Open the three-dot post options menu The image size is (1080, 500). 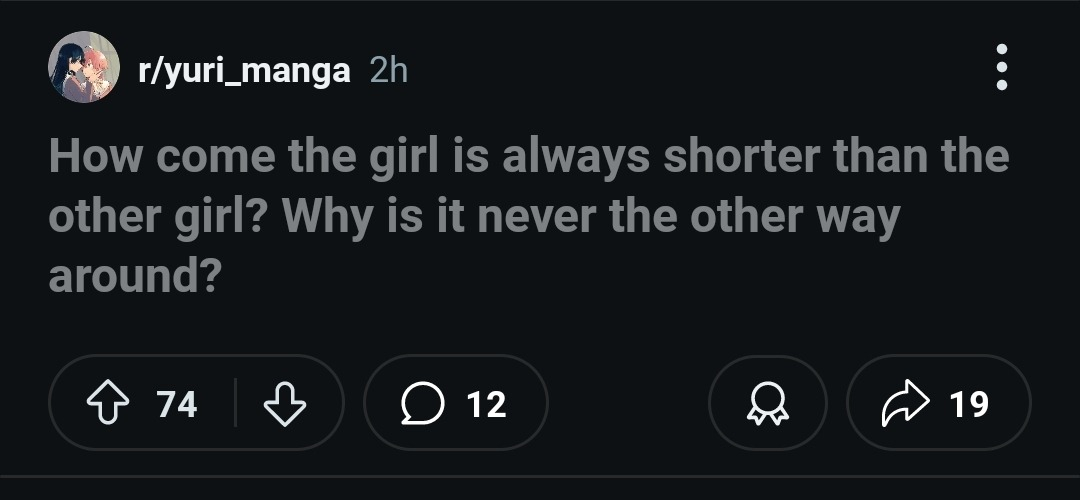pyautogui.click(x=1002, y=68)
